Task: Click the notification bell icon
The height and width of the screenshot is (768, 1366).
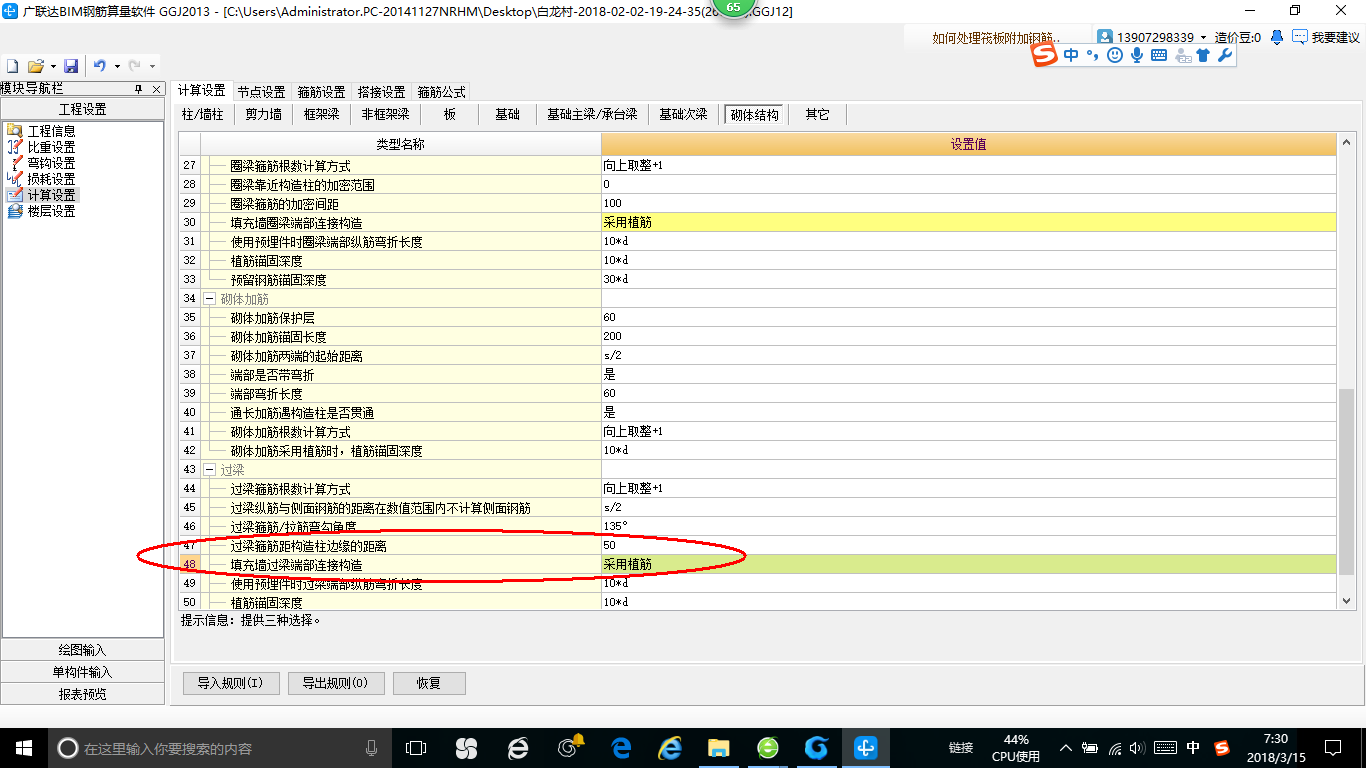Action: 1277,37
